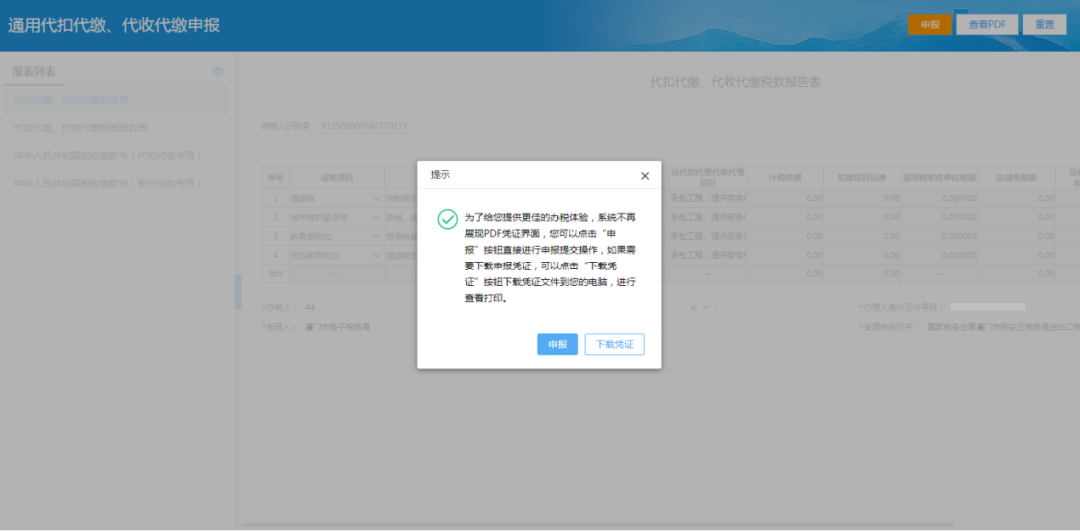Open 中华人民共和国税收缴款书(银行经收专用)
This screenshot has height=531, width=1080.
tap(116, 184)
